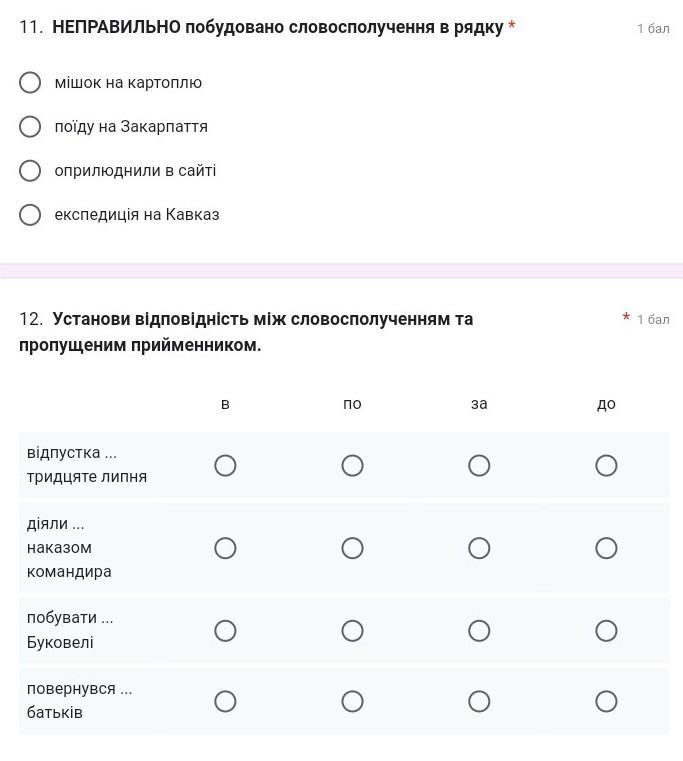This screenshot has width=683, height=761.
Task: Select "в" for "діяли ... наказом командира"
Action: click(x=225, y=548)
